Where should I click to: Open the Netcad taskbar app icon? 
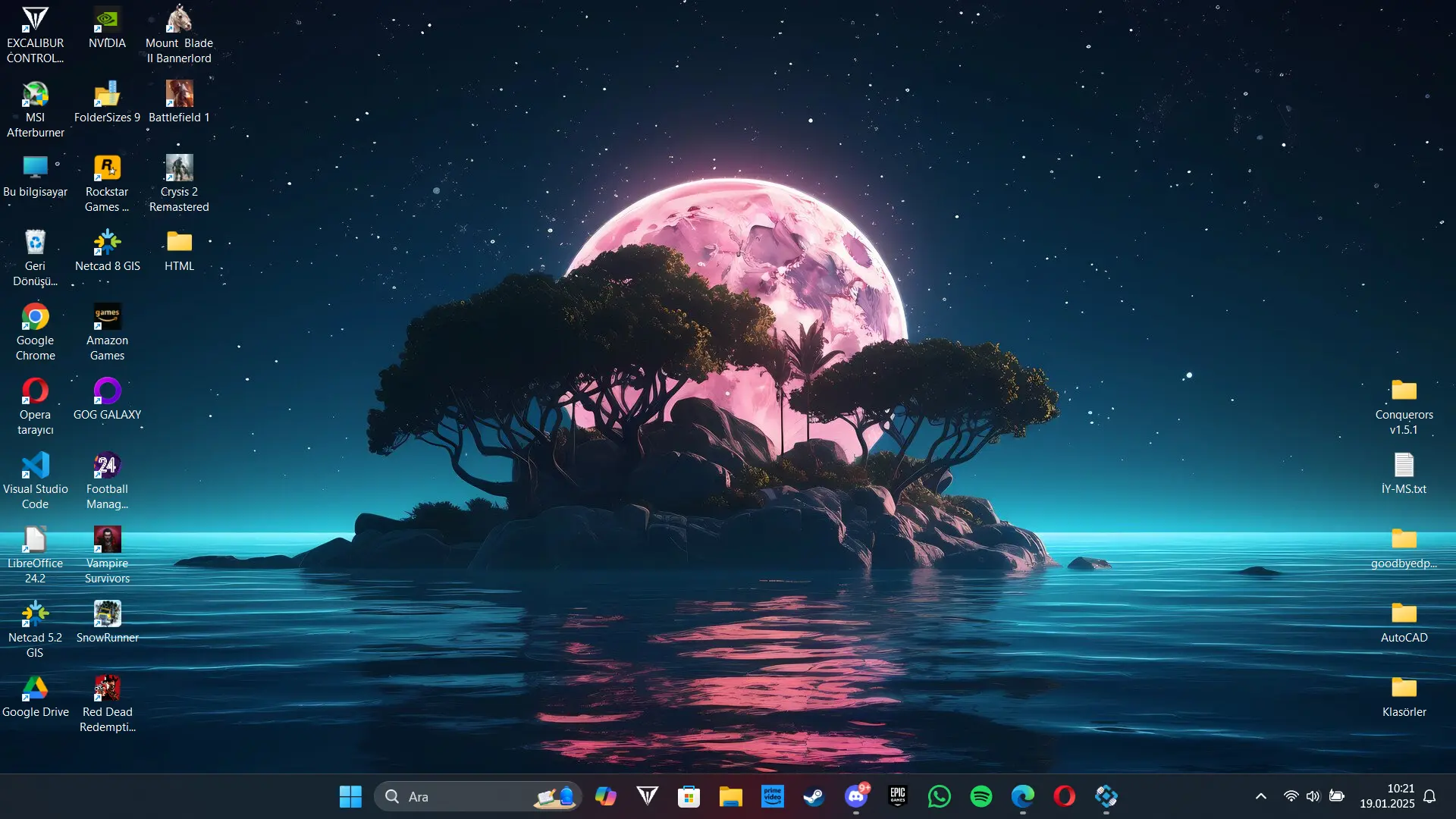point(1106,796)
